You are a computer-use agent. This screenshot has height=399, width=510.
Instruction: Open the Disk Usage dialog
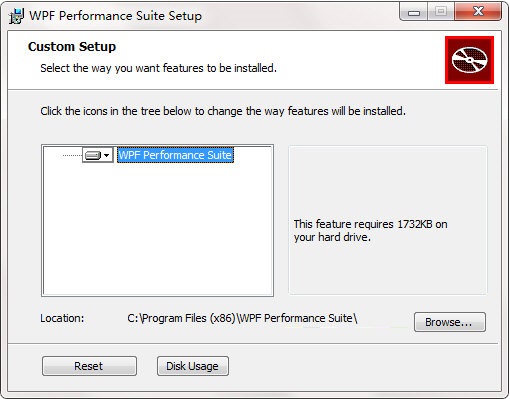(x=193, y=366)
